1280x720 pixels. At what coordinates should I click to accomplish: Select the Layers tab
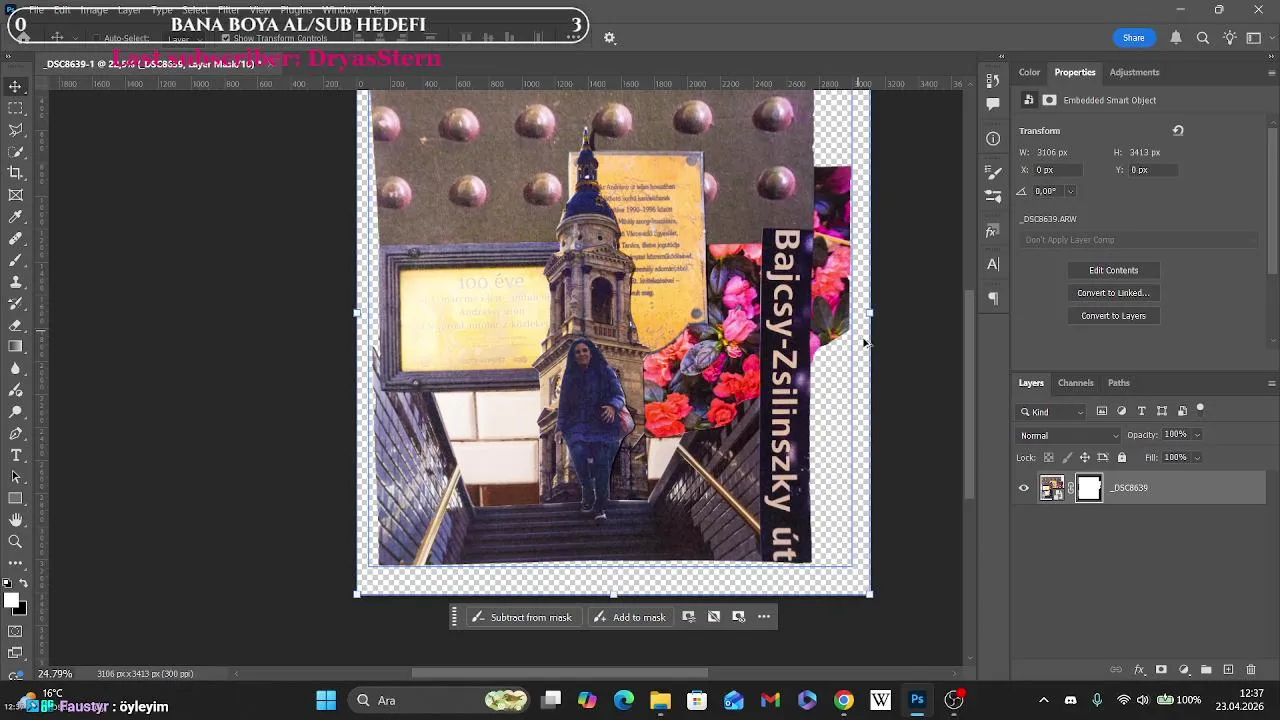pos(1031,383)
